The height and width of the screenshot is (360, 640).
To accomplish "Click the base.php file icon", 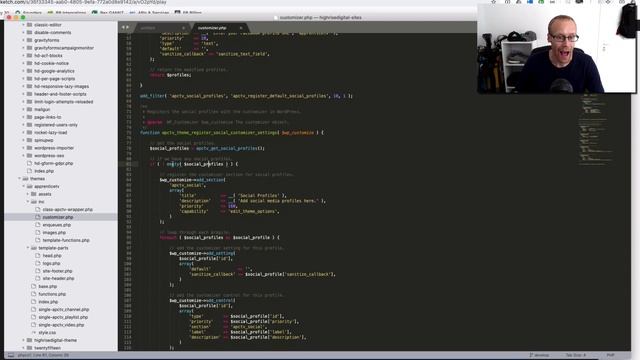I will click(34, 287).
